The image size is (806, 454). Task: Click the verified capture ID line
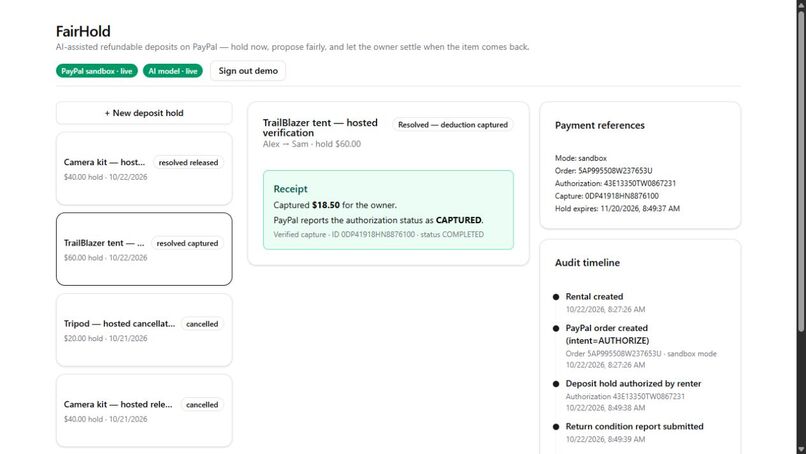378,234
